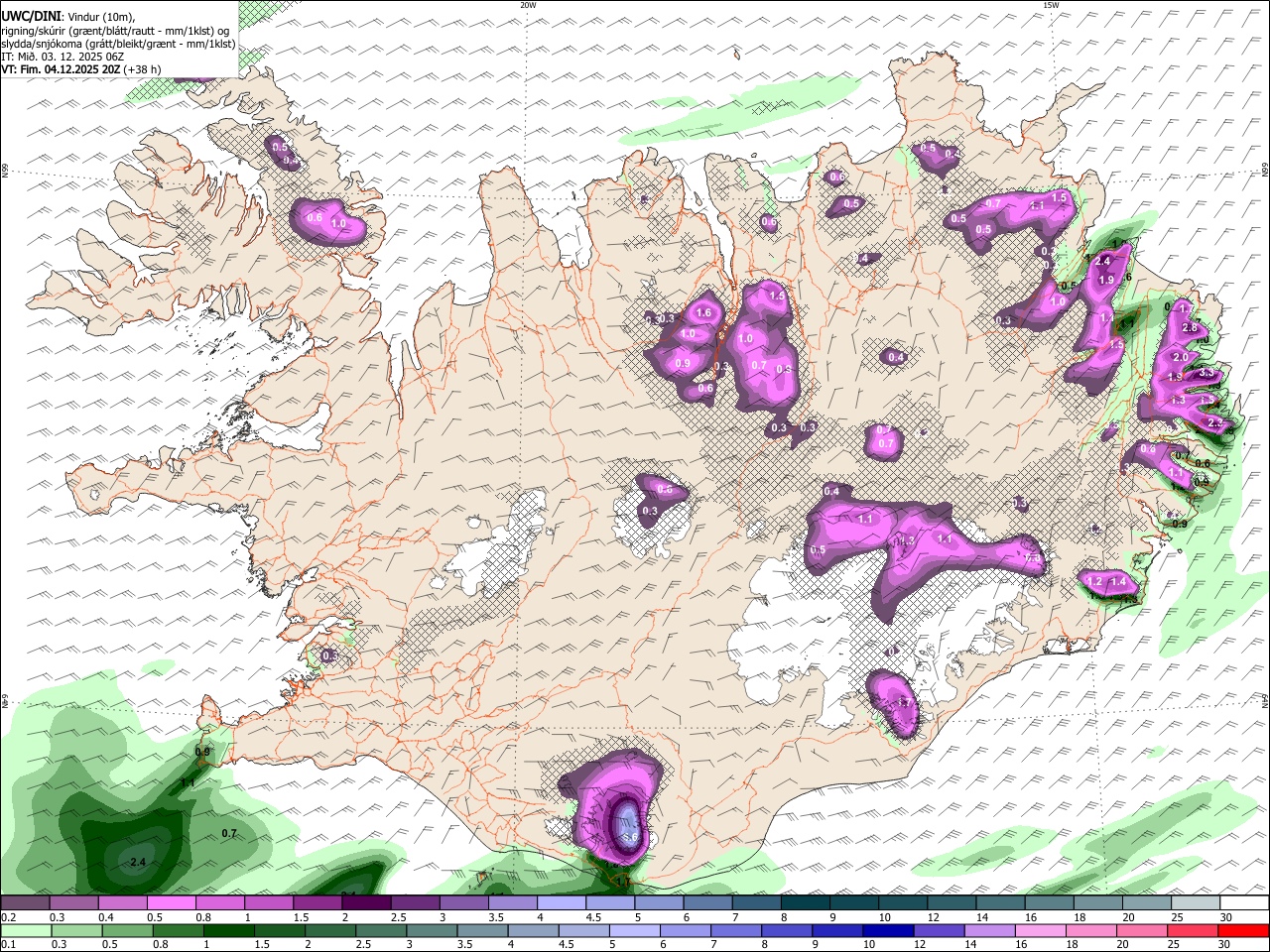The image size is (1270, 952).
Task: Select the bright red 30+ rain legend swatch
Action: point(1244,931)
